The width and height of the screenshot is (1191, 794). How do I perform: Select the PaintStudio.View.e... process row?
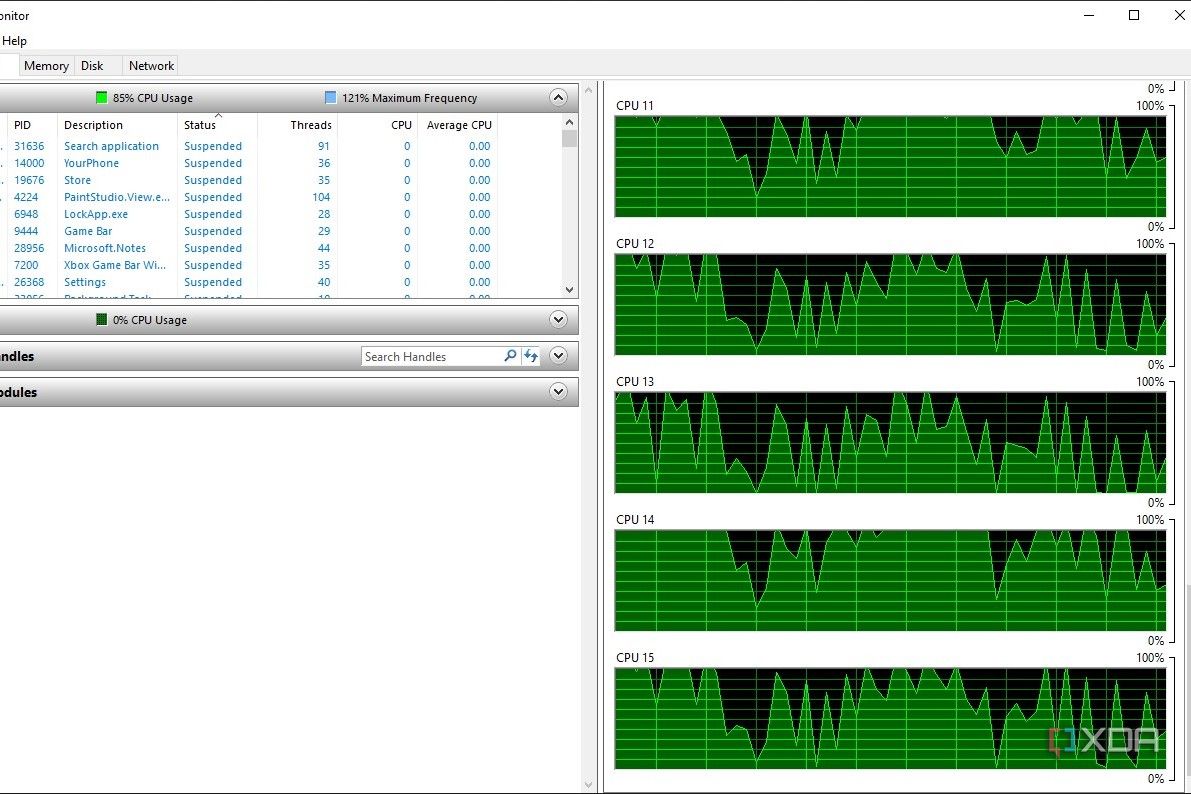pyautogui.click(x=117, y=197)
